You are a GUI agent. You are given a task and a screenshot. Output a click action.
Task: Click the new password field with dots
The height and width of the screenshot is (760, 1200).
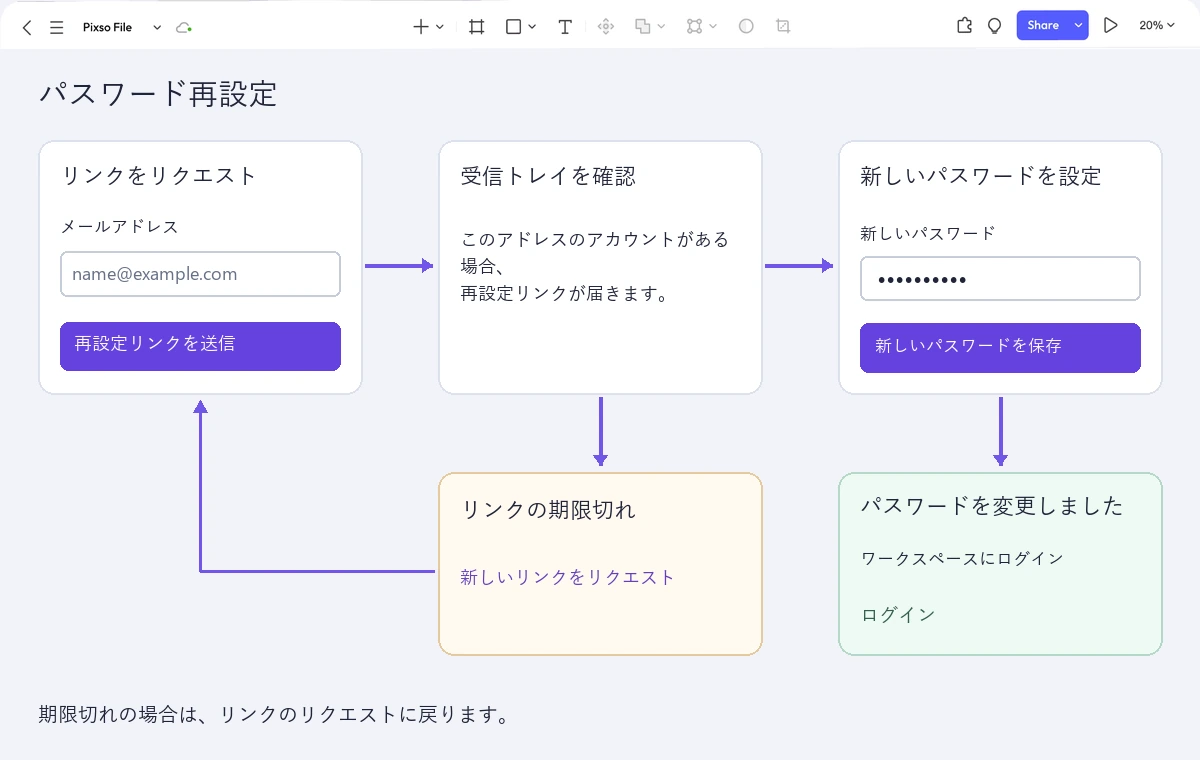tap(1000, 279)
